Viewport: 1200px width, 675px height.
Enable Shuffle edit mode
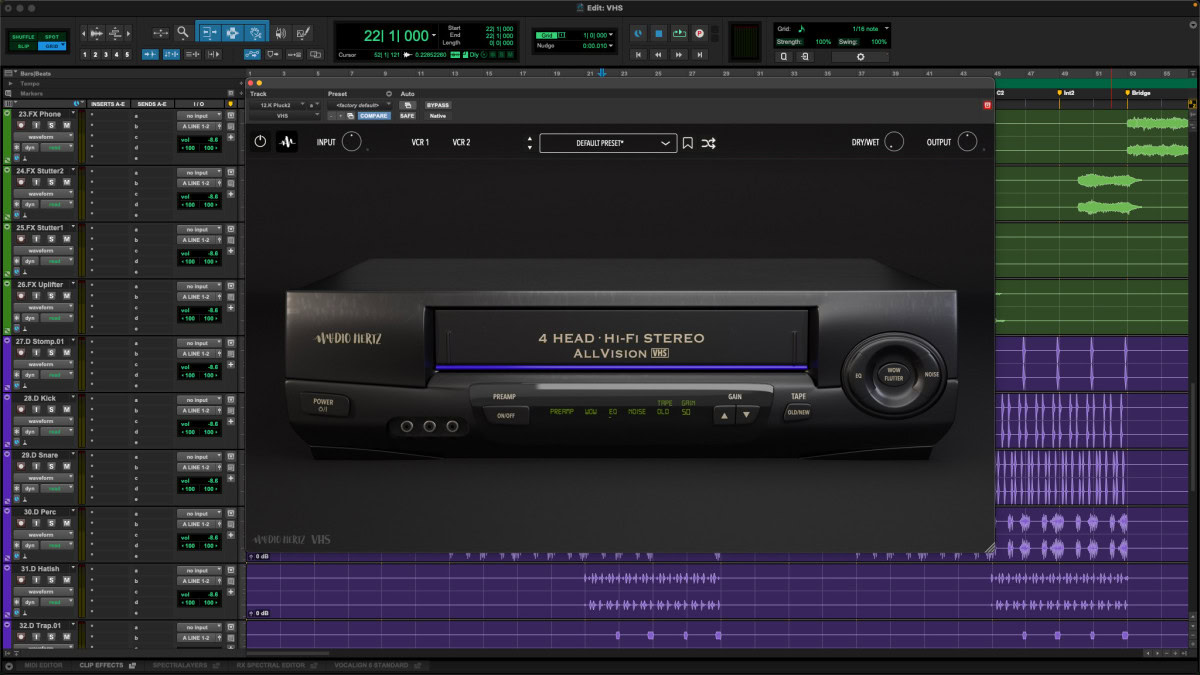25,37
